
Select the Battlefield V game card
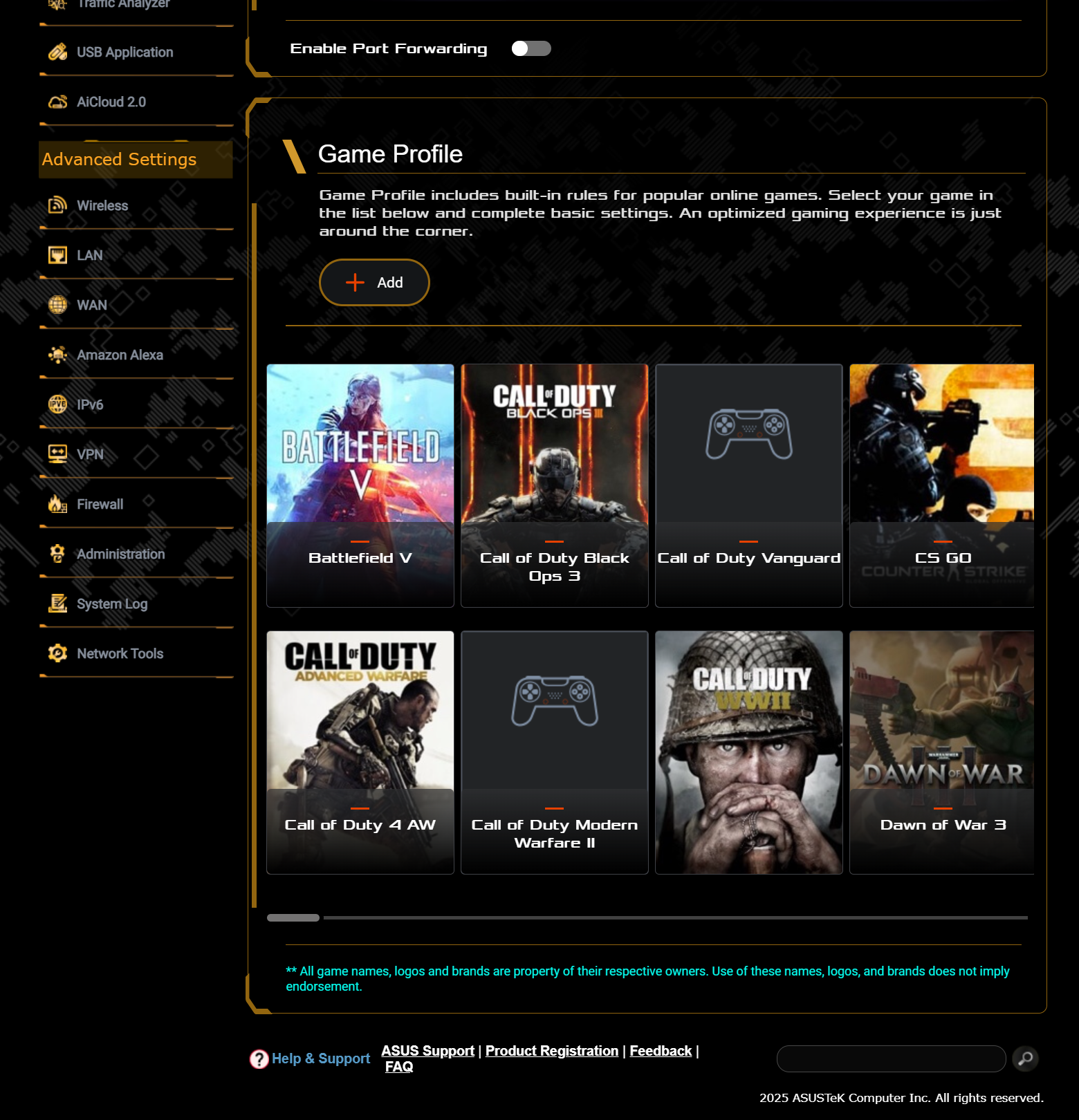(x=360, y=485)
